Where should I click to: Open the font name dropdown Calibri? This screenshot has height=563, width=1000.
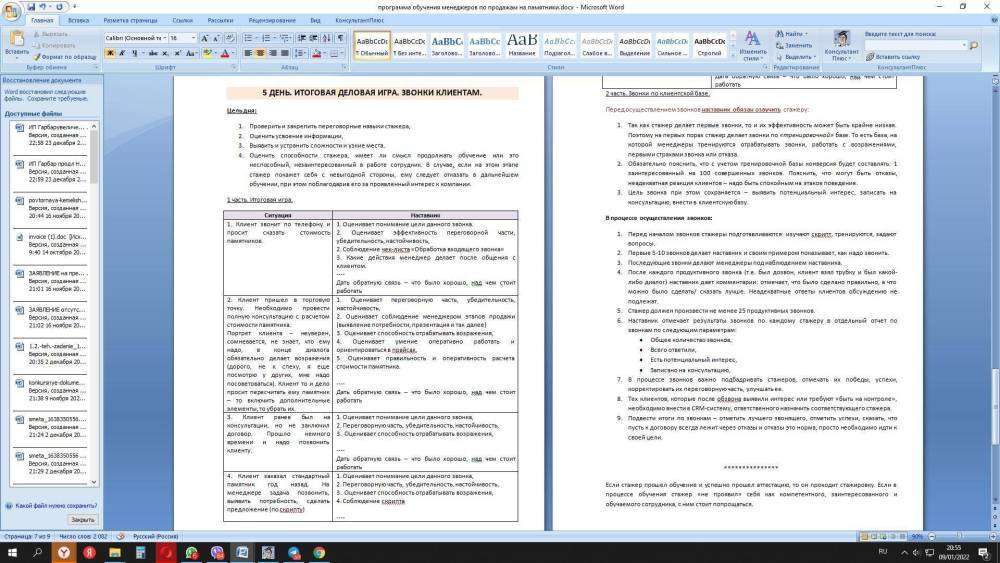[x=165, y=38]
